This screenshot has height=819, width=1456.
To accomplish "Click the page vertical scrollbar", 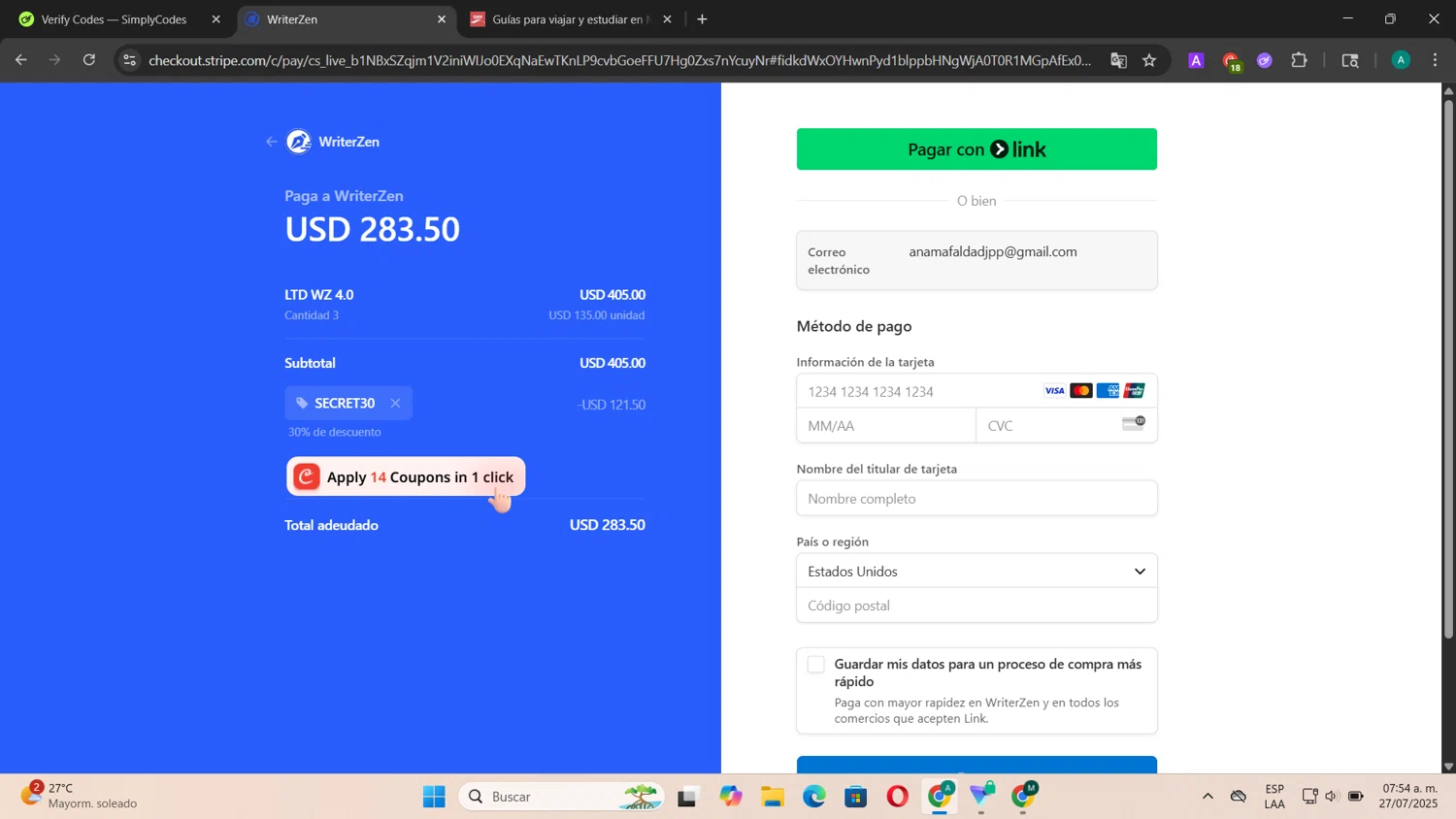I will pos(1448,369).
